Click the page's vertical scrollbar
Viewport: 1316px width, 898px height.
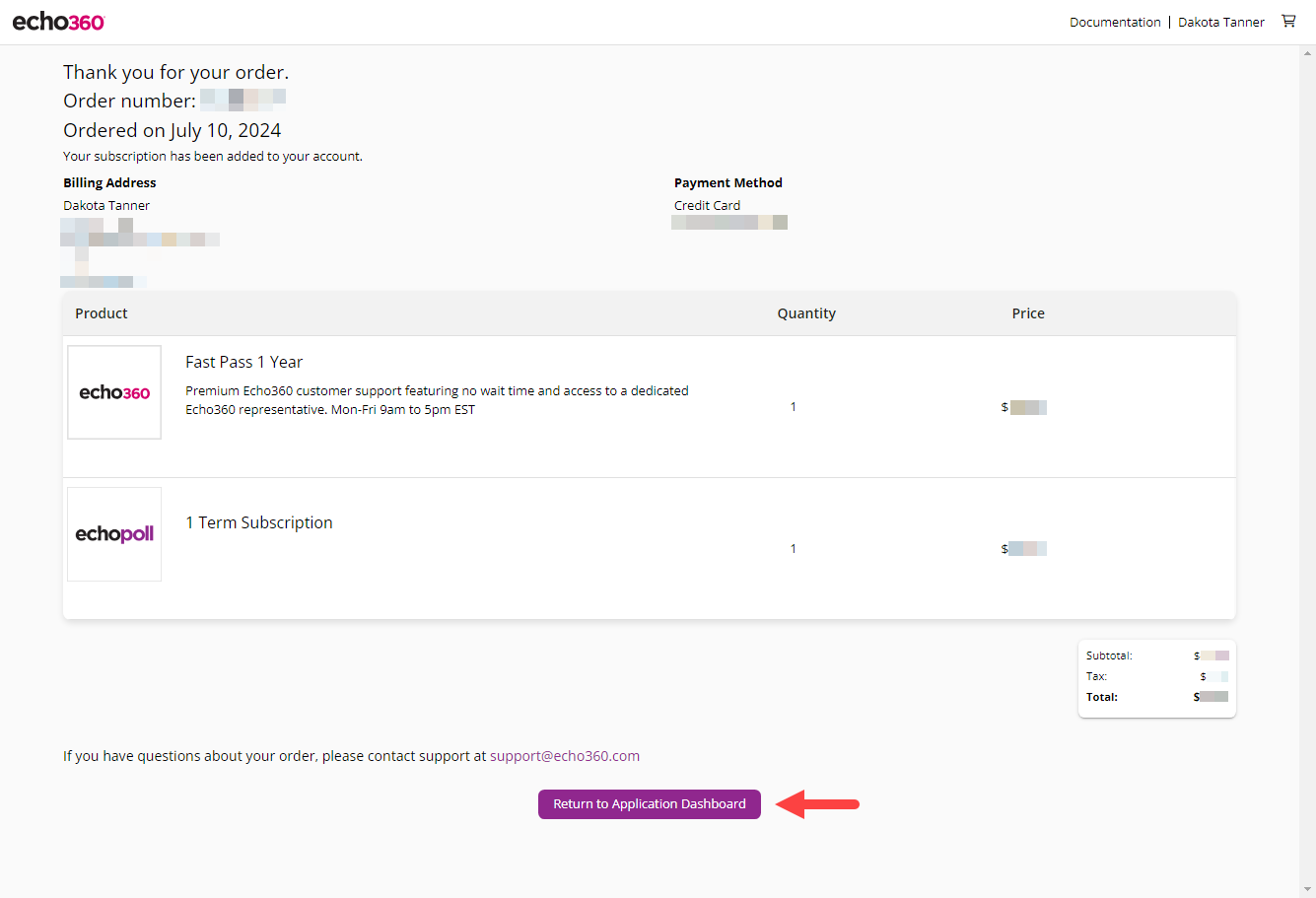[x=1307, y=471]
